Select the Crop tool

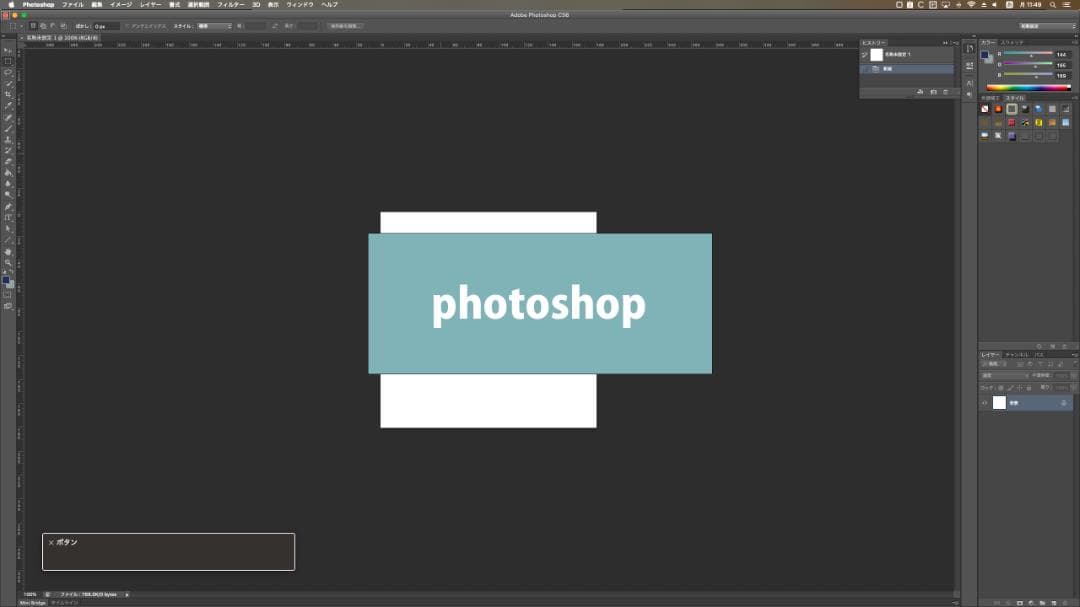(8, 94)
